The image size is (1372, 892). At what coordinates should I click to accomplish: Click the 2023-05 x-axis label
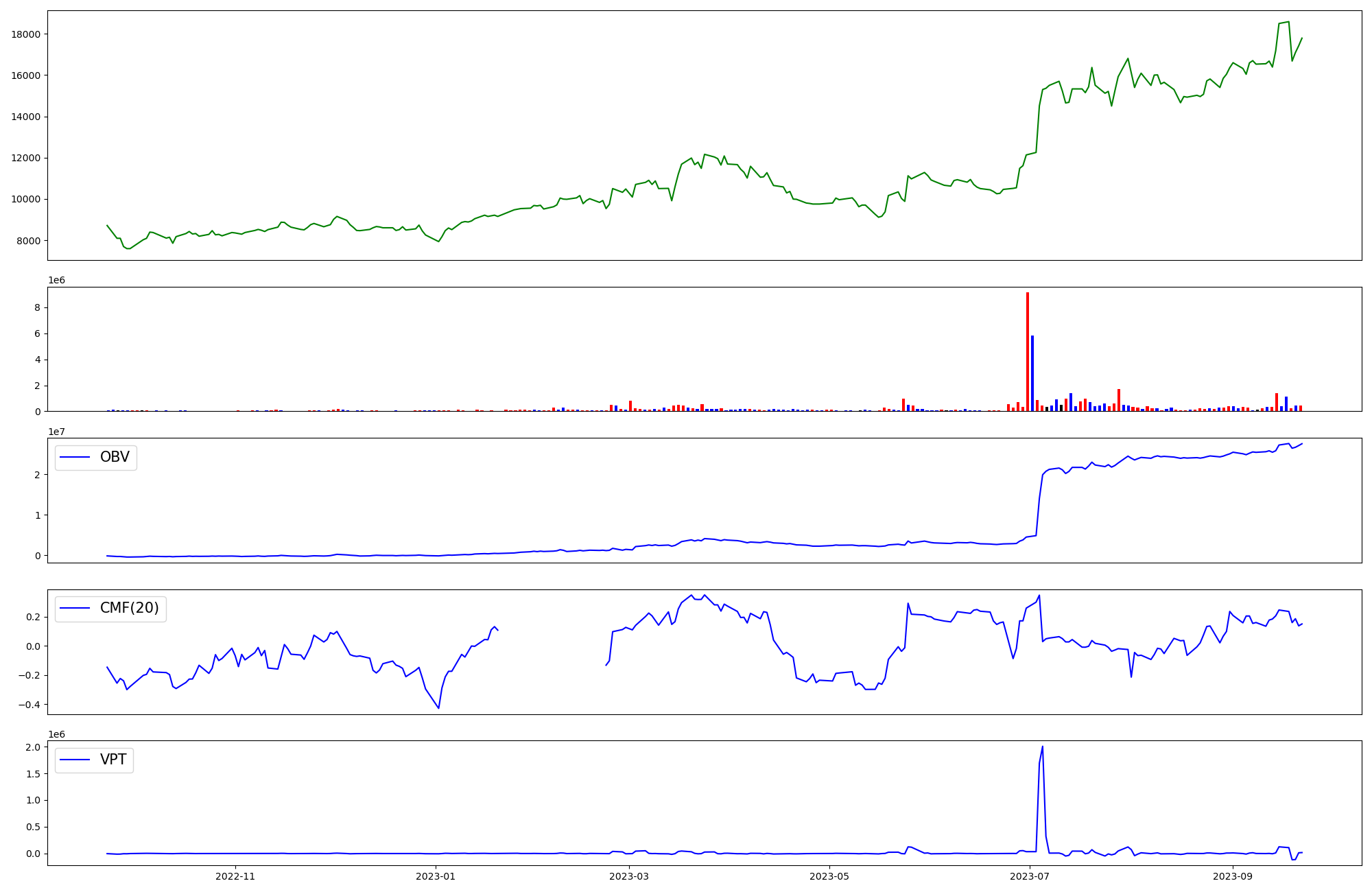tap(829, 876)
